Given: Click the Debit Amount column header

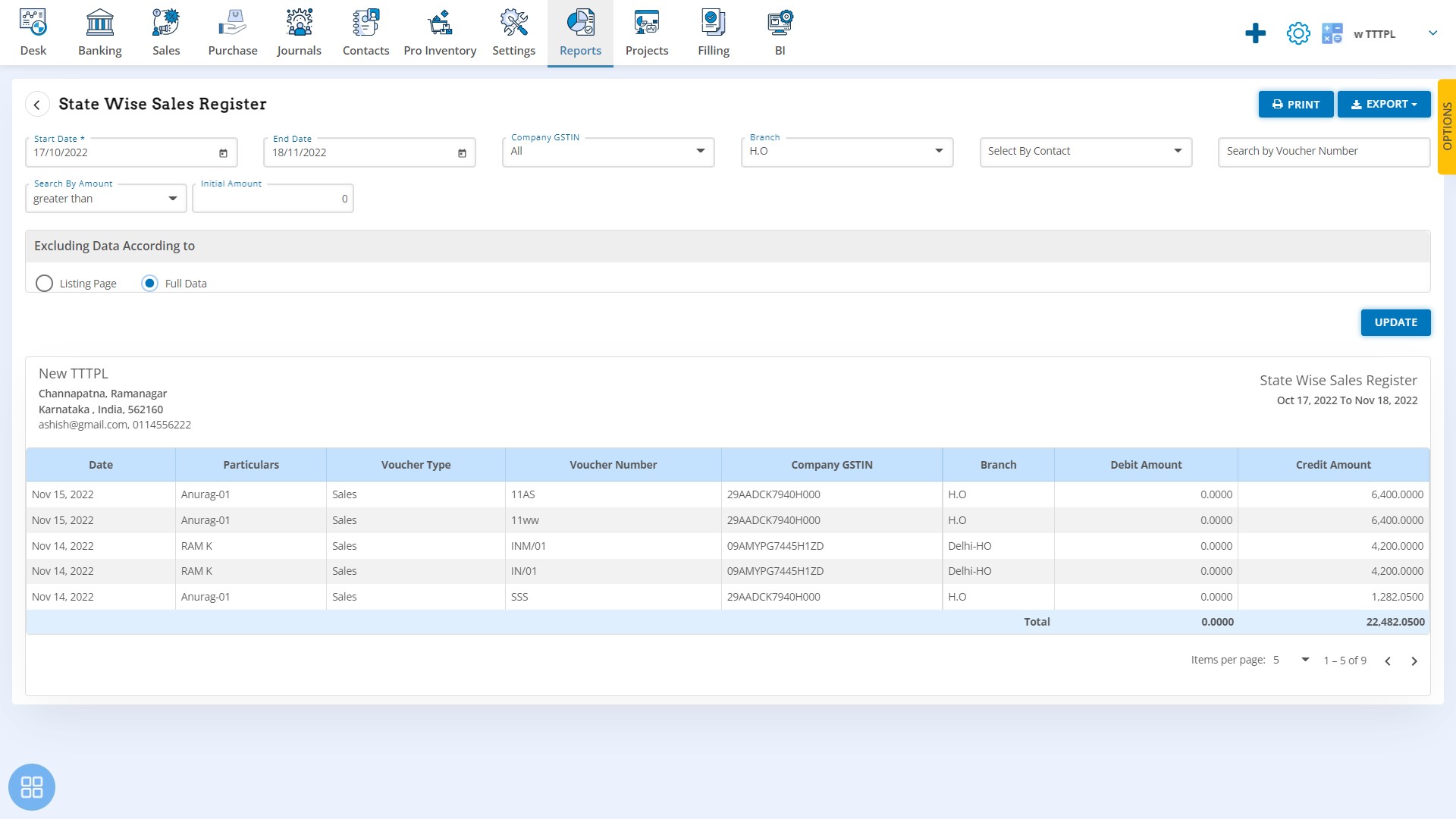Looking at the screenshot, I should point(1146,465).
